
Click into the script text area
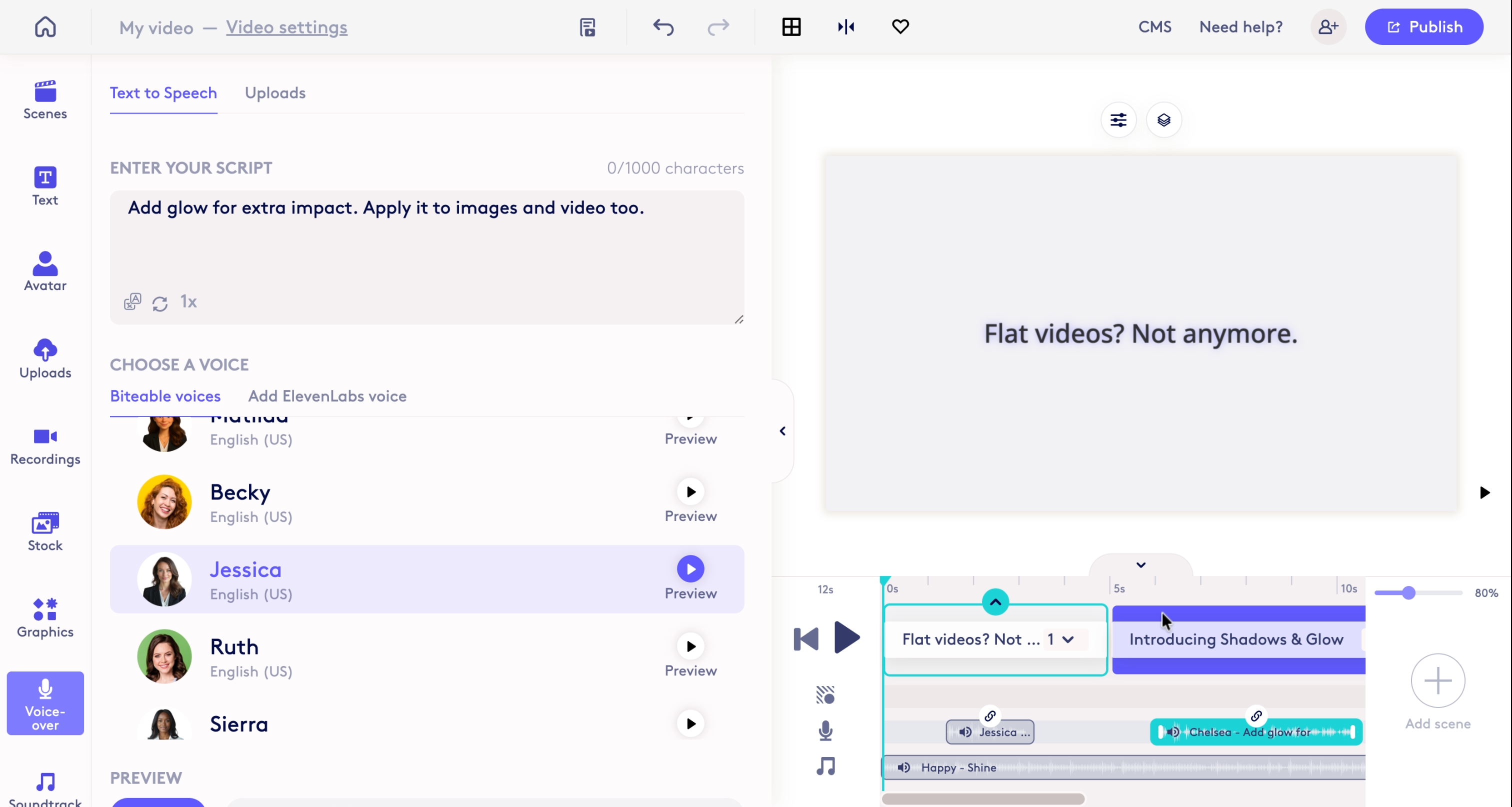[x=426, y=257]
